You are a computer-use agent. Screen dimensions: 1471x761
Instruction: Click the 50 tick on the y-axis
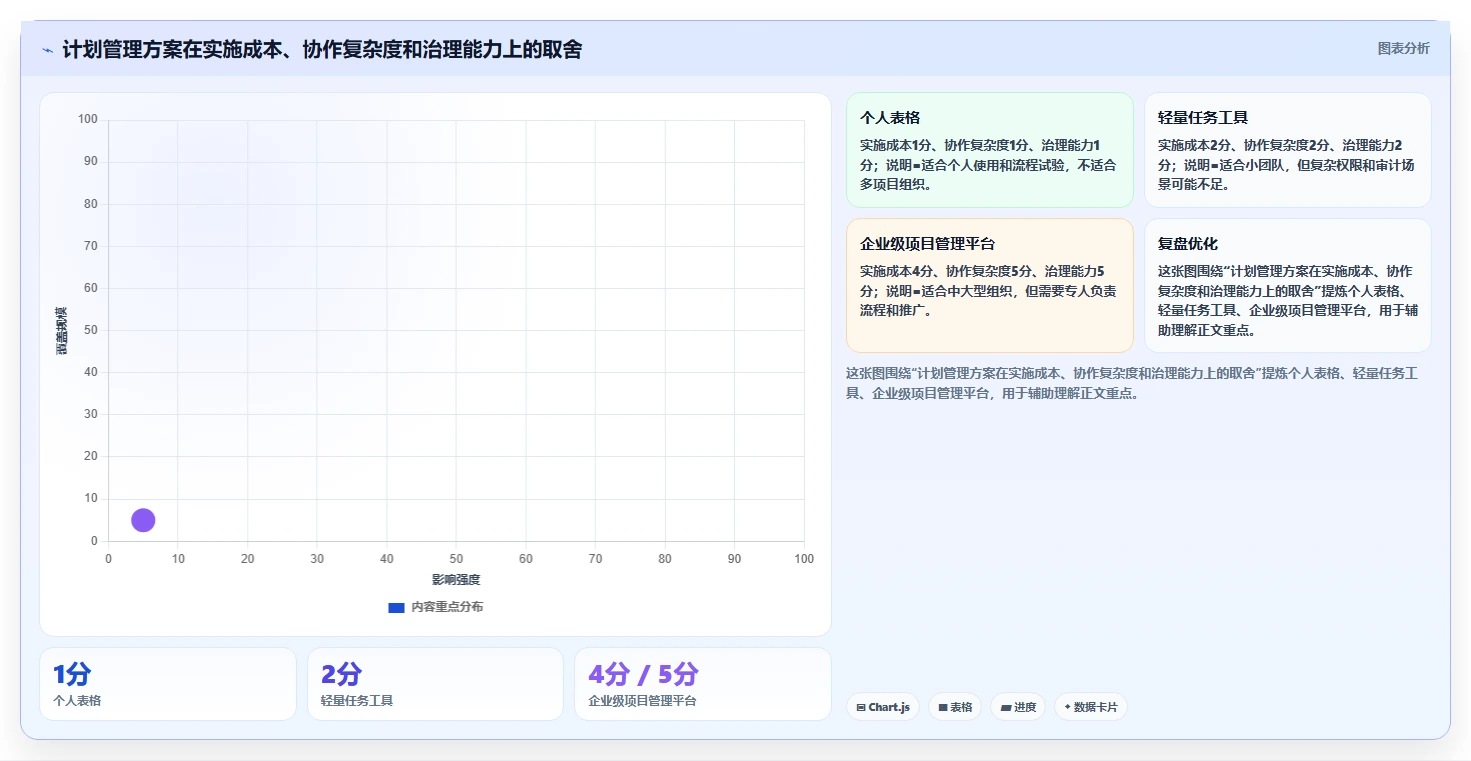click(90, 330)
